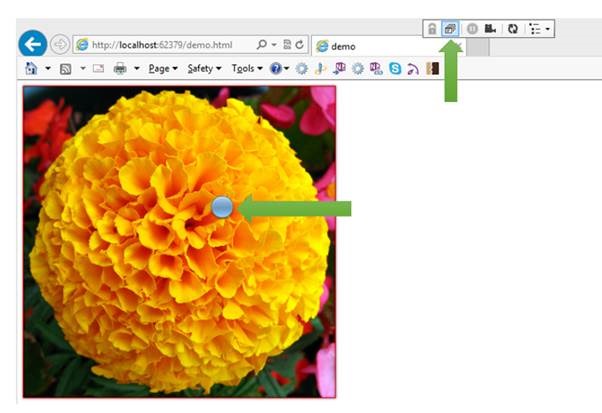Click the RSS feeds icon in command bar
This screenshot has height=413, width=602.
[x=65, y=69]
